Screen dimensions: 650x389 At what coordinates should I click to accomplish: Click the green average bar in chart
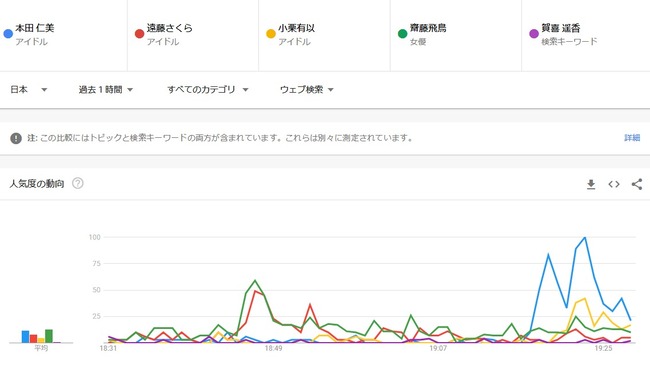(49, 336)
